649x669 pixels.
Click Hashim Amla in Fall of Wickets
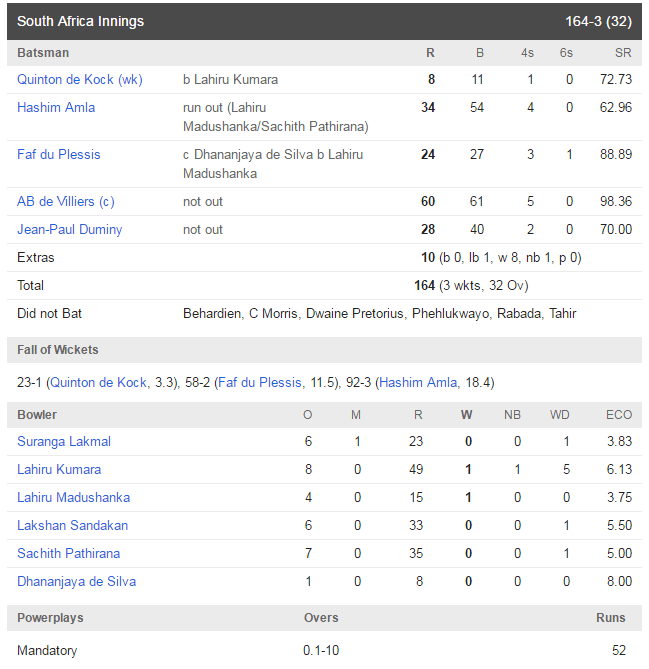pos(418,382)
